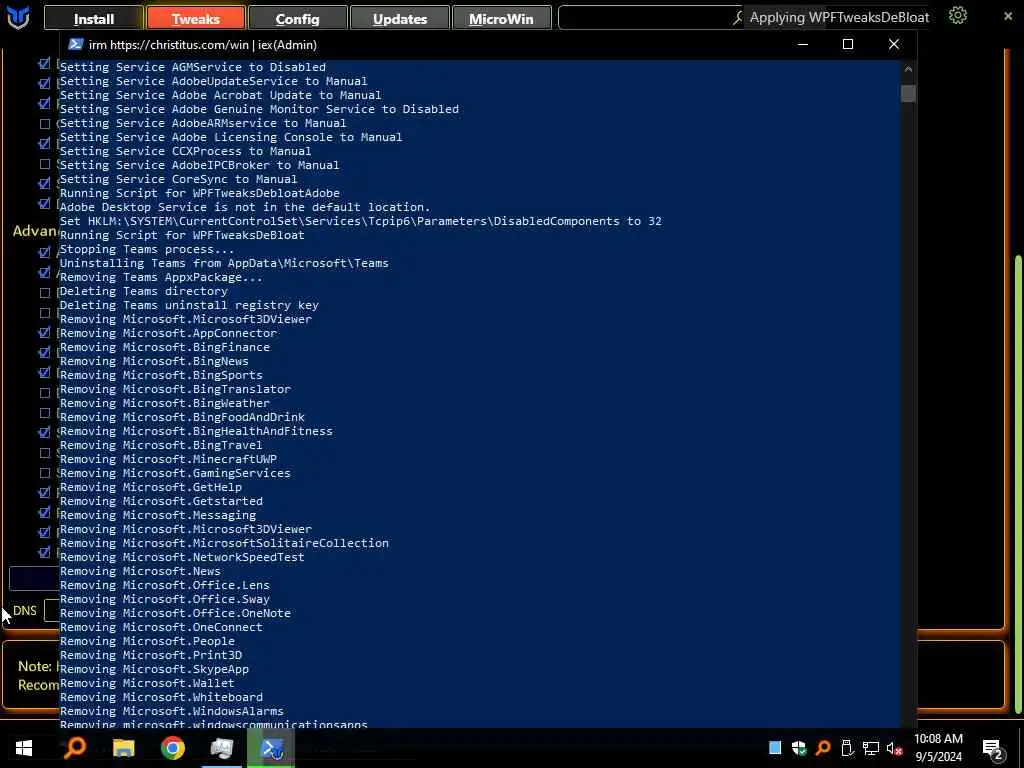This screenshot has height=768, width=1024.
Task: Click the 'Uninstalling Teams from AppData' line
Action: click(224, 263)
